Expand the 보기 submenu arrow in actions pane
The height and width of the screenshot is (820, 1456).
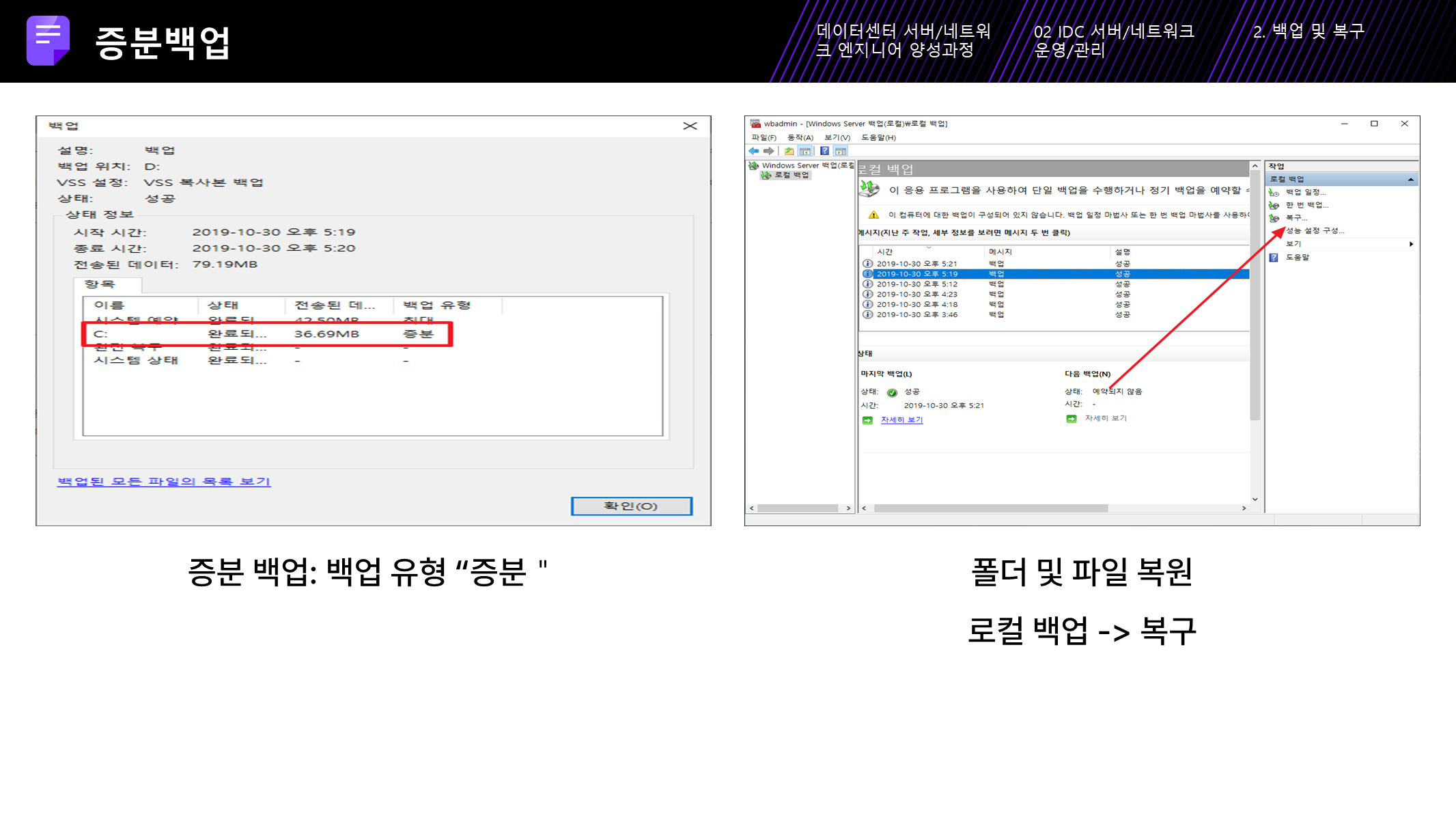(1411, 244)
